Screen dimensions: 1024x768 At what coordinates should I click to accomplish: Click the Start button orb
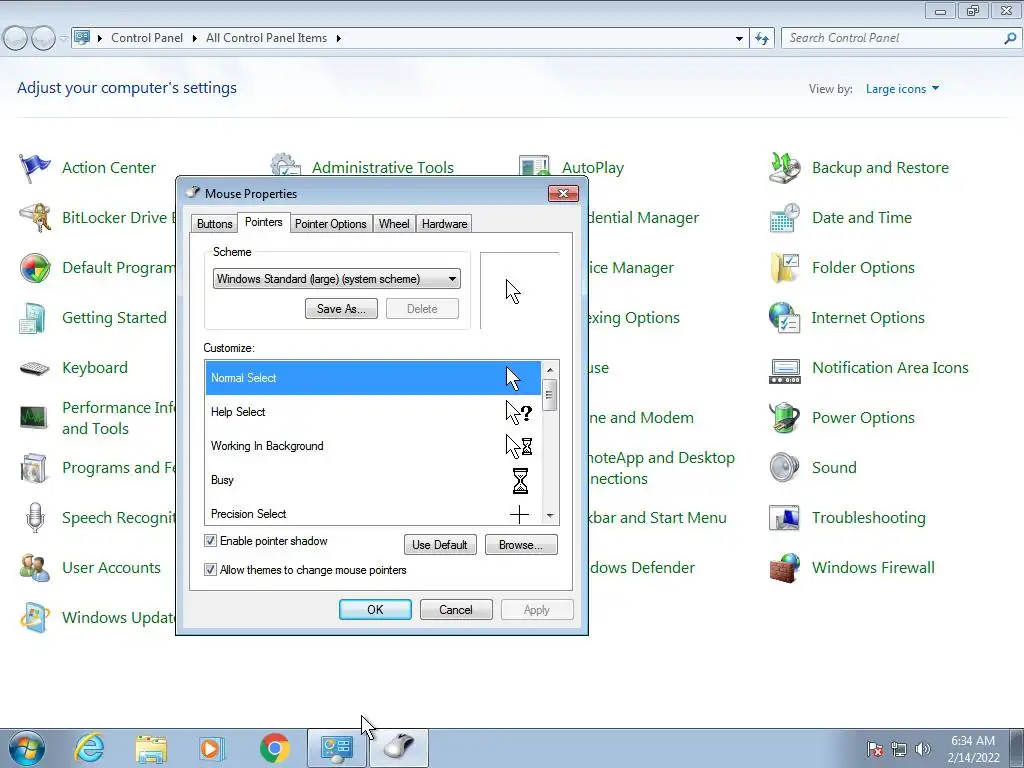click(x=26, y=748)
